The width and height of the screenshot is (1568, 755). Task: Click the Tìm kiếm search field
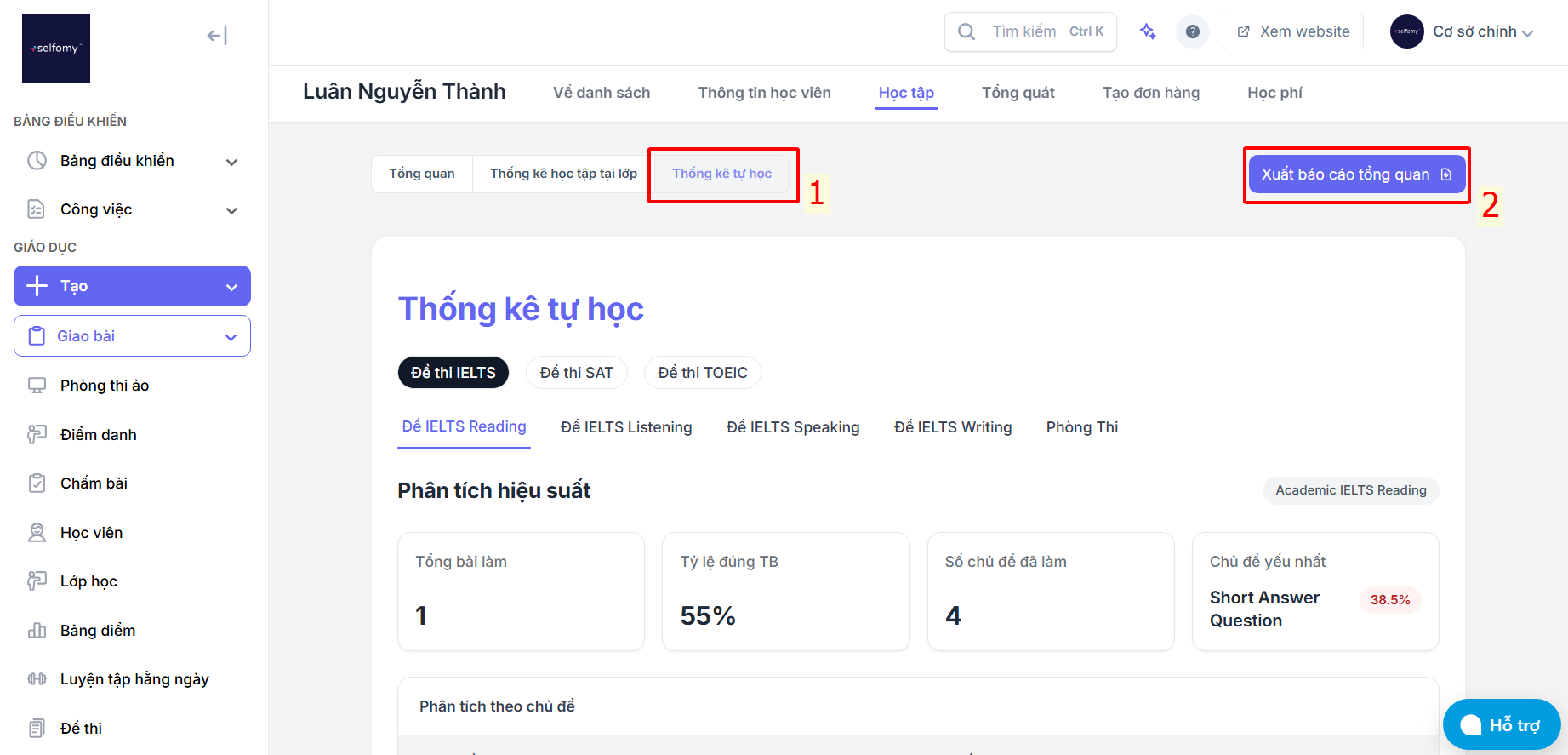pyautogui.click(x=1030, y=31)
